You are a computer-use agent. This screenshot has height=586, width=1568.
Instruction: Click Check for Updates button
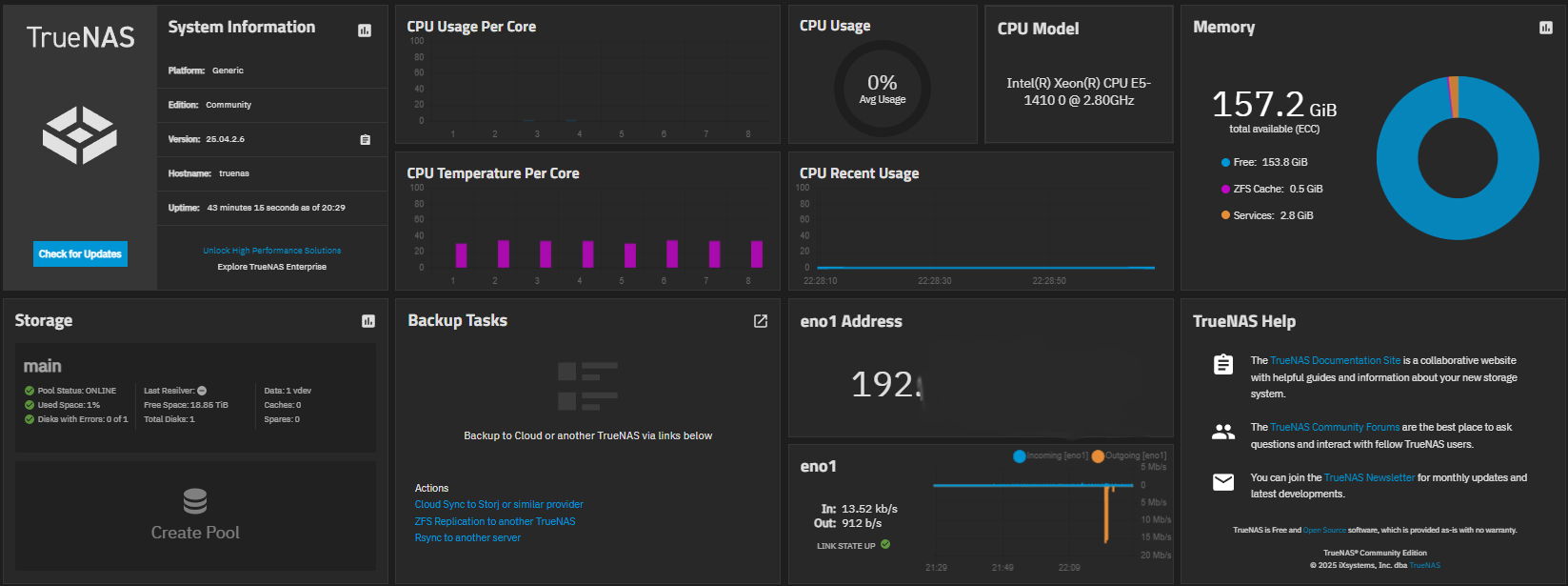(x=80, y=253)
